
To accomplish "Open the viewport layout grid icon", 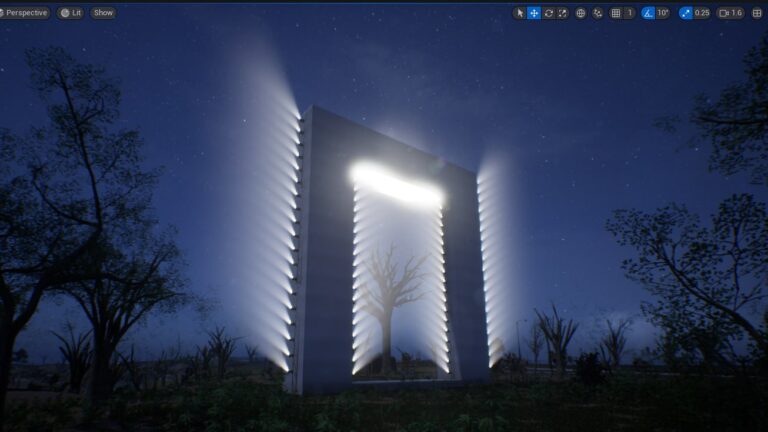I will click(757, 13).
